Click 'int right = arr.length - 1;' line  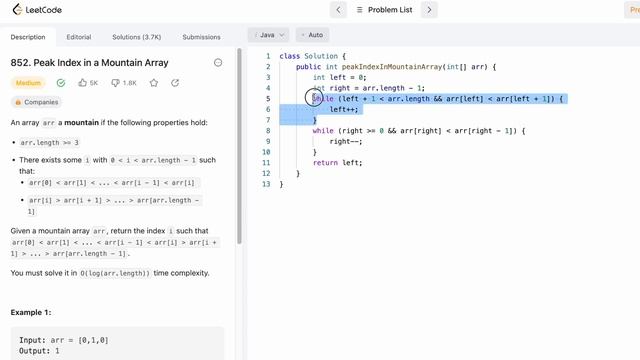pyautogui.click(x=369, y=88)
